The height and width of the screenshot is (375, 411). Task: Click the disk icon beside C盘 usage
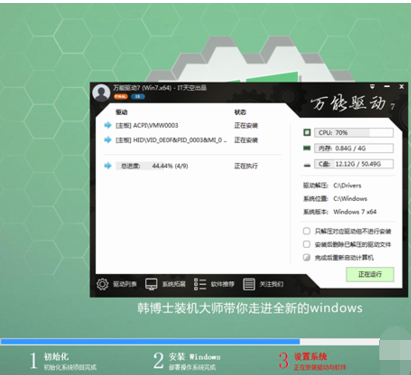[x=307, y=164]
